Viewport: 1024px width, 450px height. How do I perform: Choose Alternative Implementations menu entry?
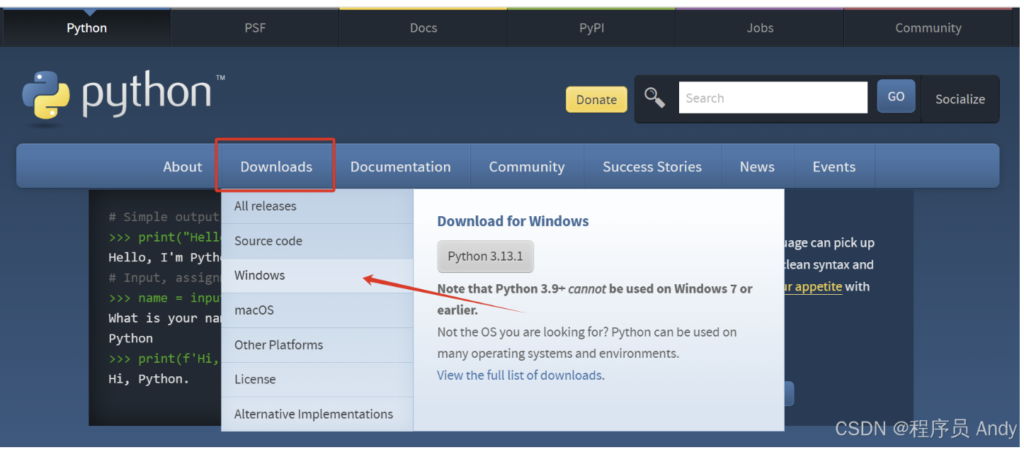[x=313, y=414]
